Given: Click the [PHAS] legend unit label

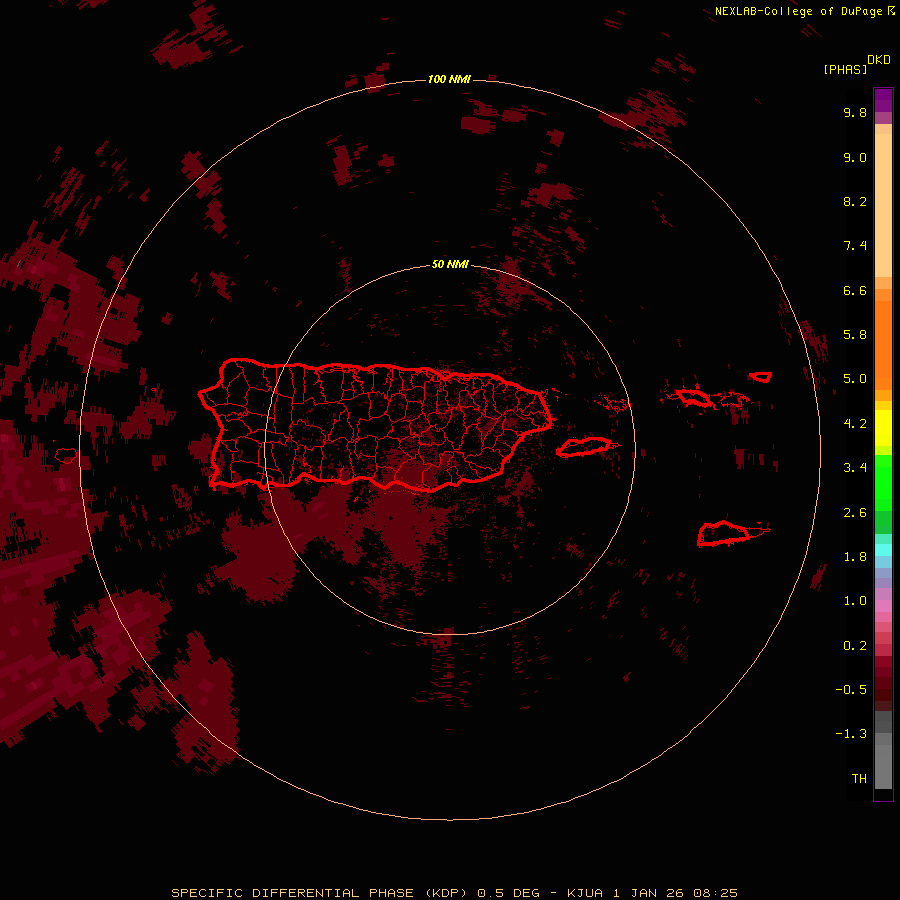Looking at the screenshot, I should [845, 69].
